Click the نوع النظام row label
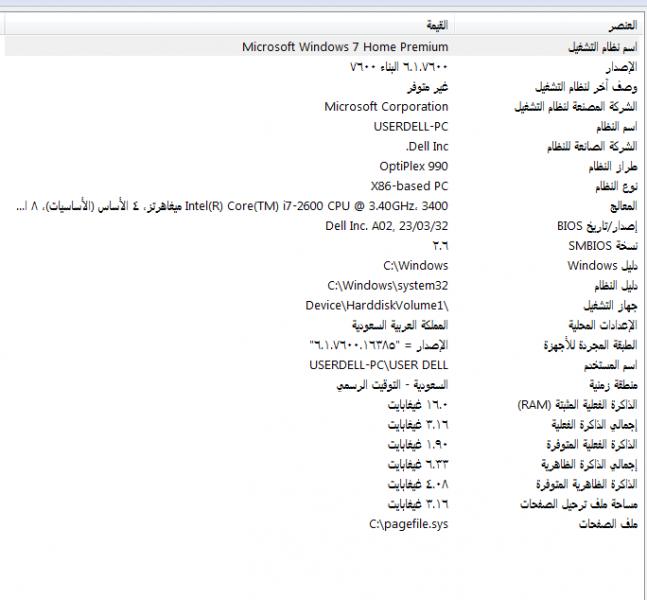647x600 pixels. pyautogui.click(x=616, y=187)
